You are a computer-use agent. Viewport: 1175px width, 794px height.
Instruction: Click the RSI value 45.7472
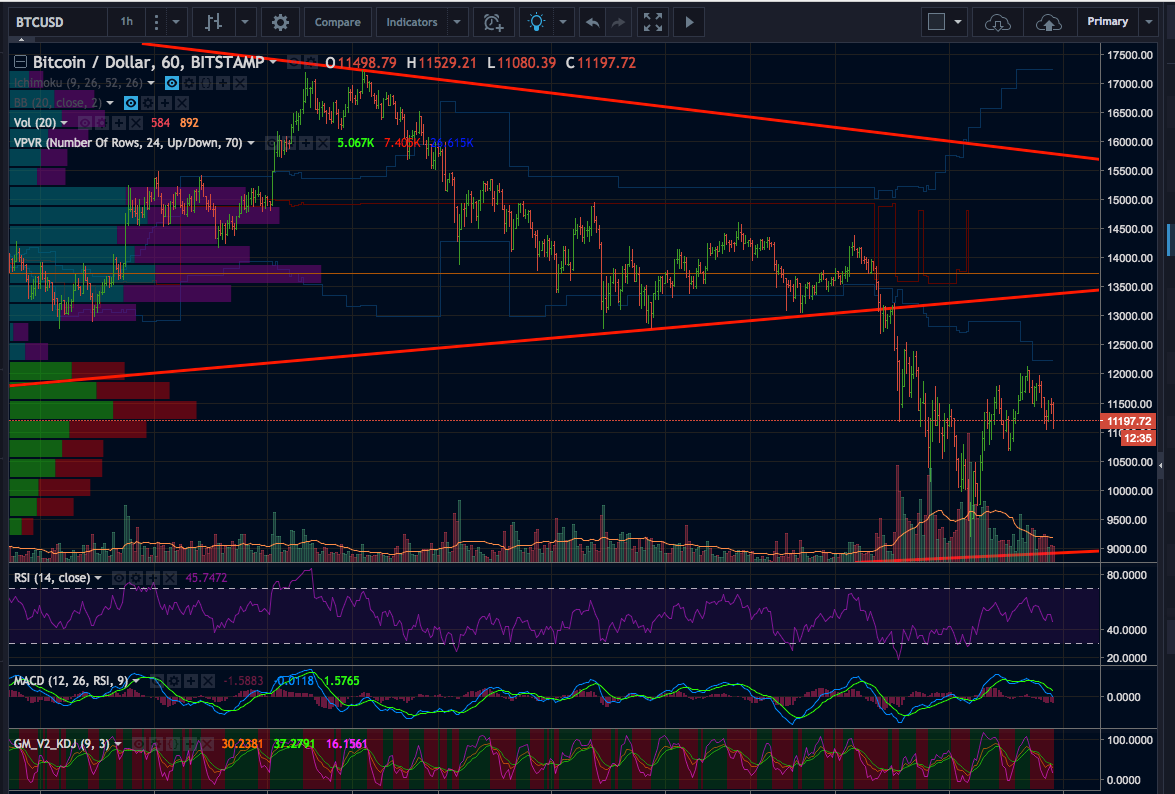206,578
